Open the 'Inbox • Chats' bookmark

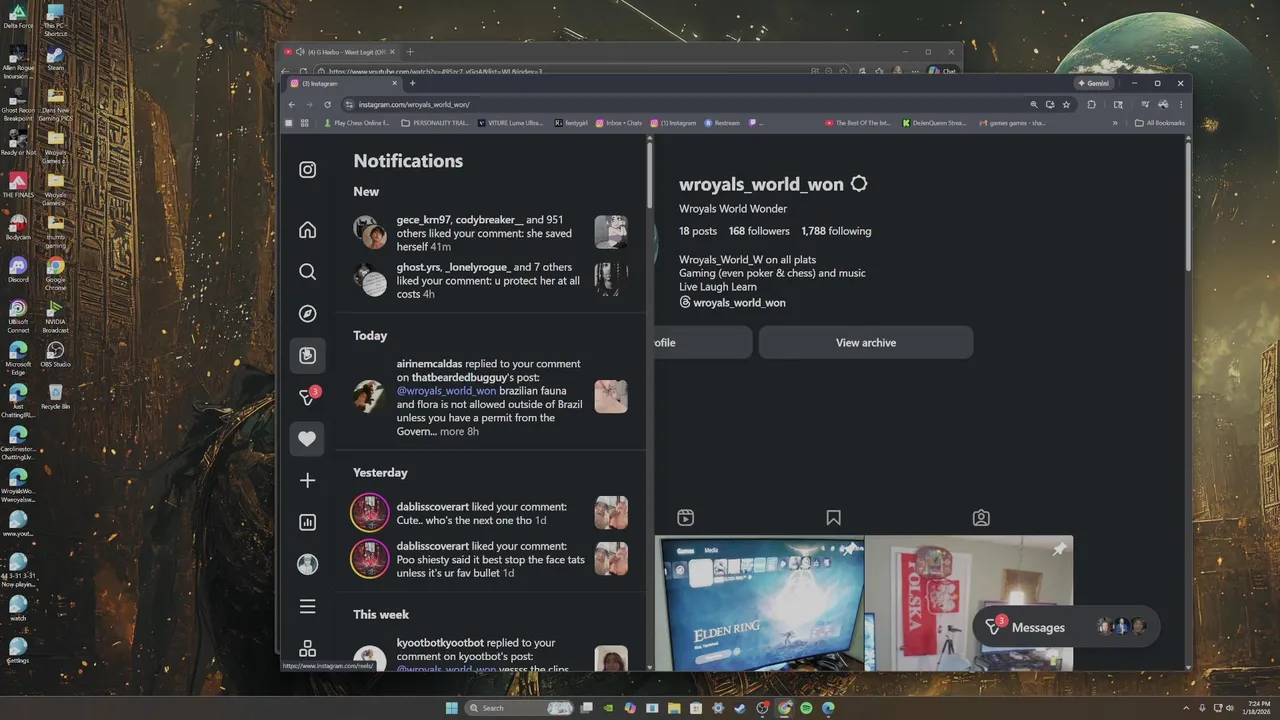[619, 123]
